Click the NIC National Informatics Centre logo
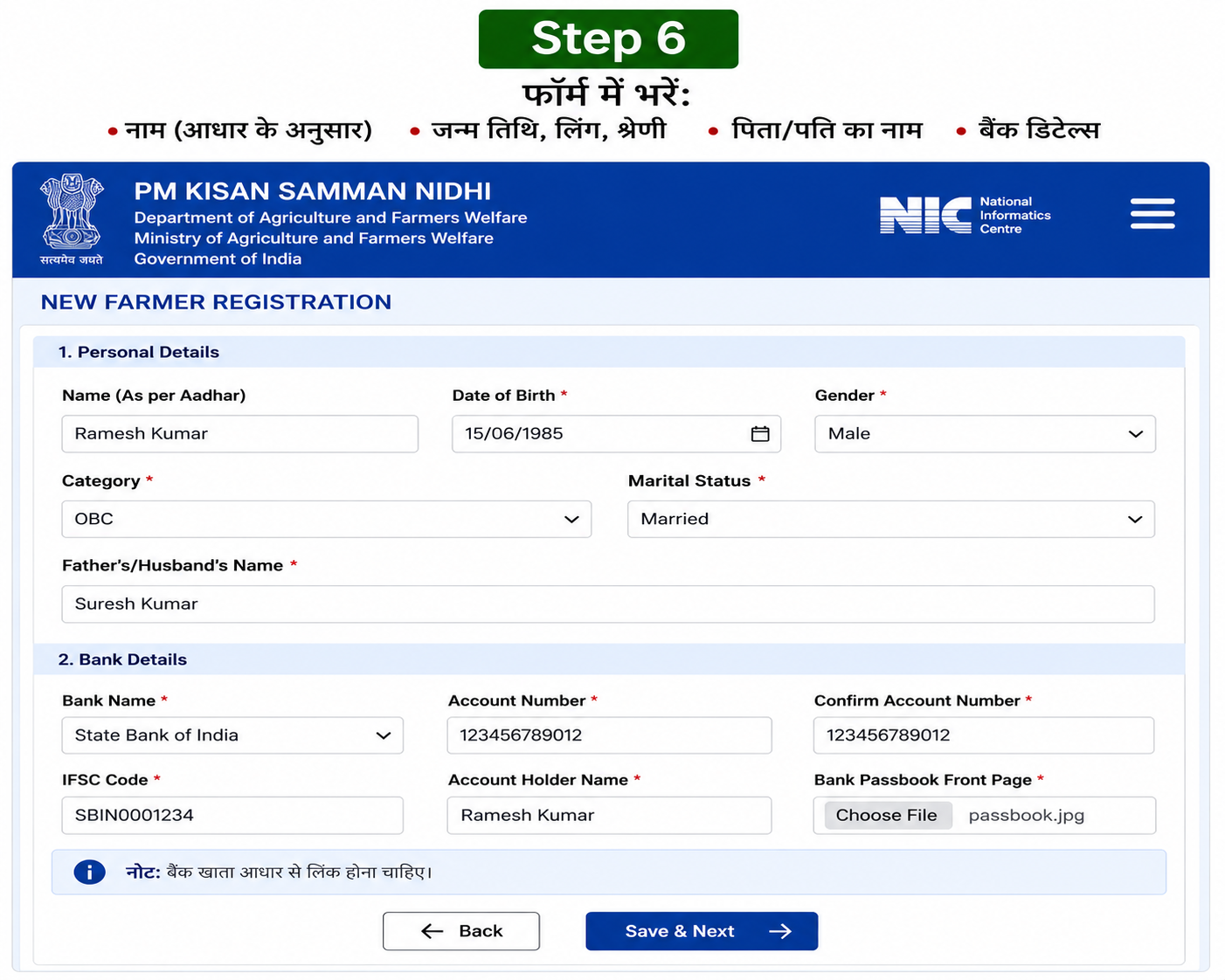Screen dimensions: 1225x980 click(x=965, y=215)
